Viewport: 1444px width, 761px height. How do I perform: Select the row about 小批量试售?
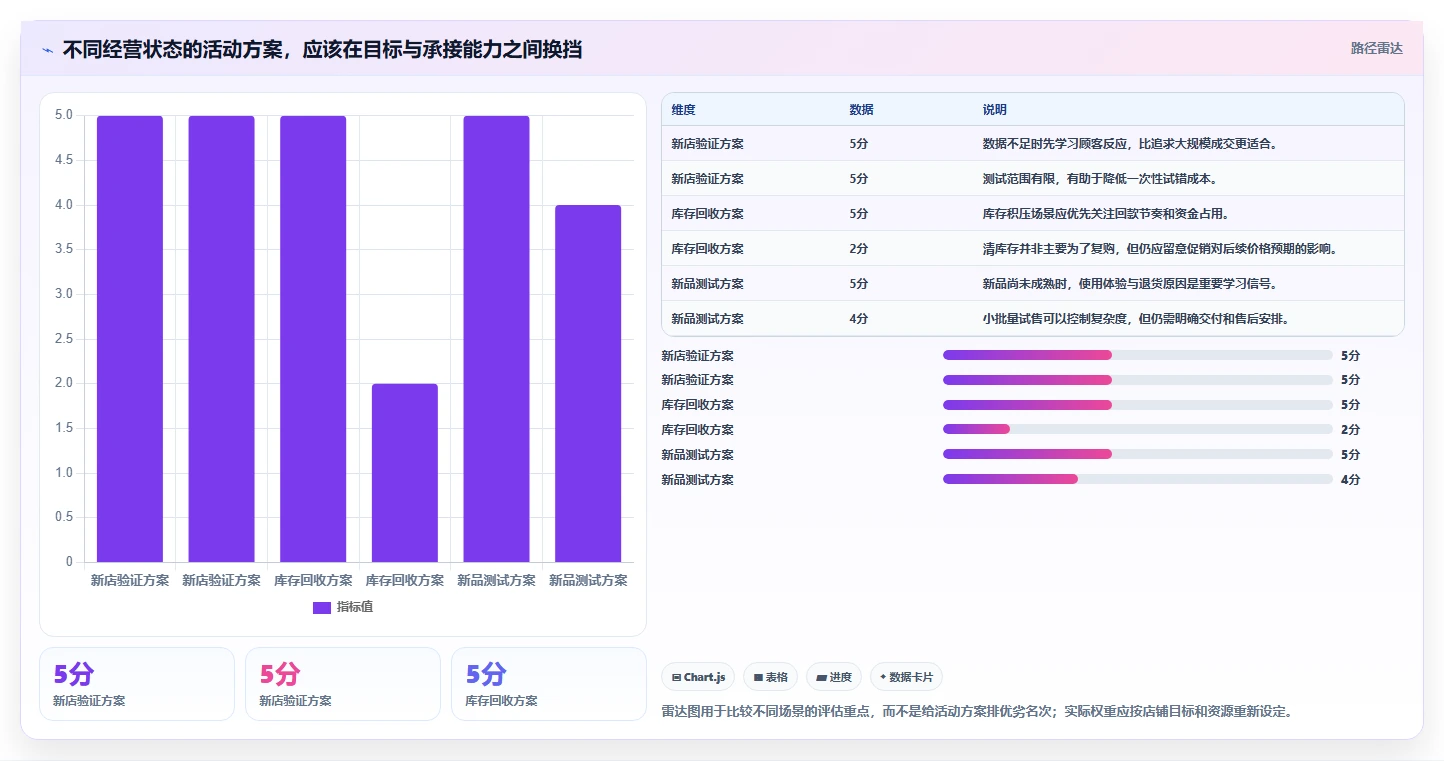1033,319
